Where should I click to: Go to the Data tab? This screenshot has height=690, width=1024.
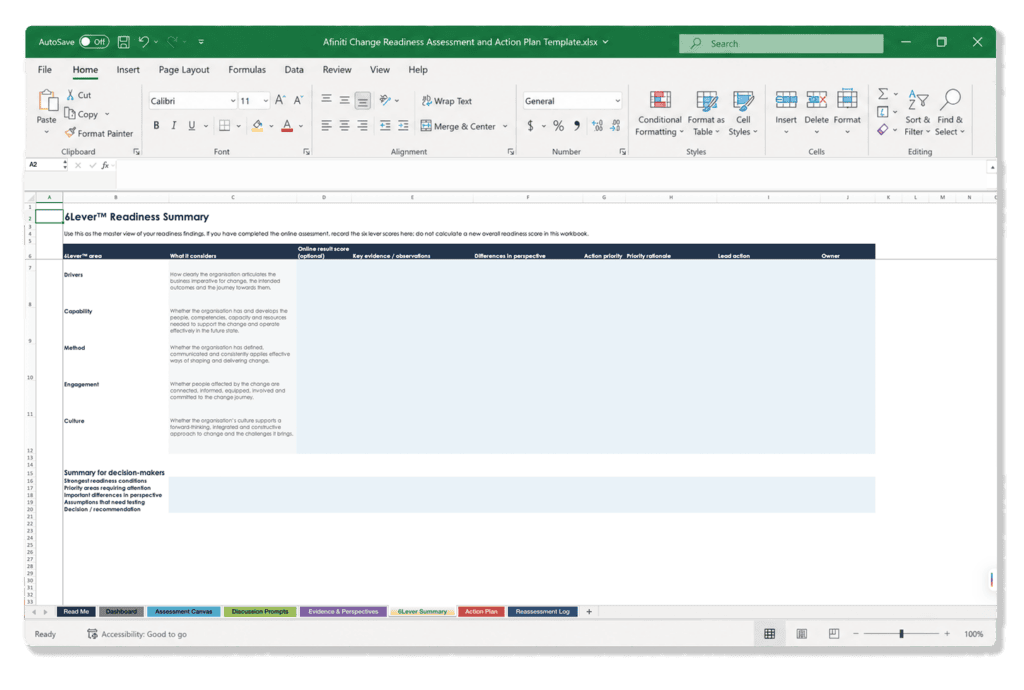pos(294,69)
